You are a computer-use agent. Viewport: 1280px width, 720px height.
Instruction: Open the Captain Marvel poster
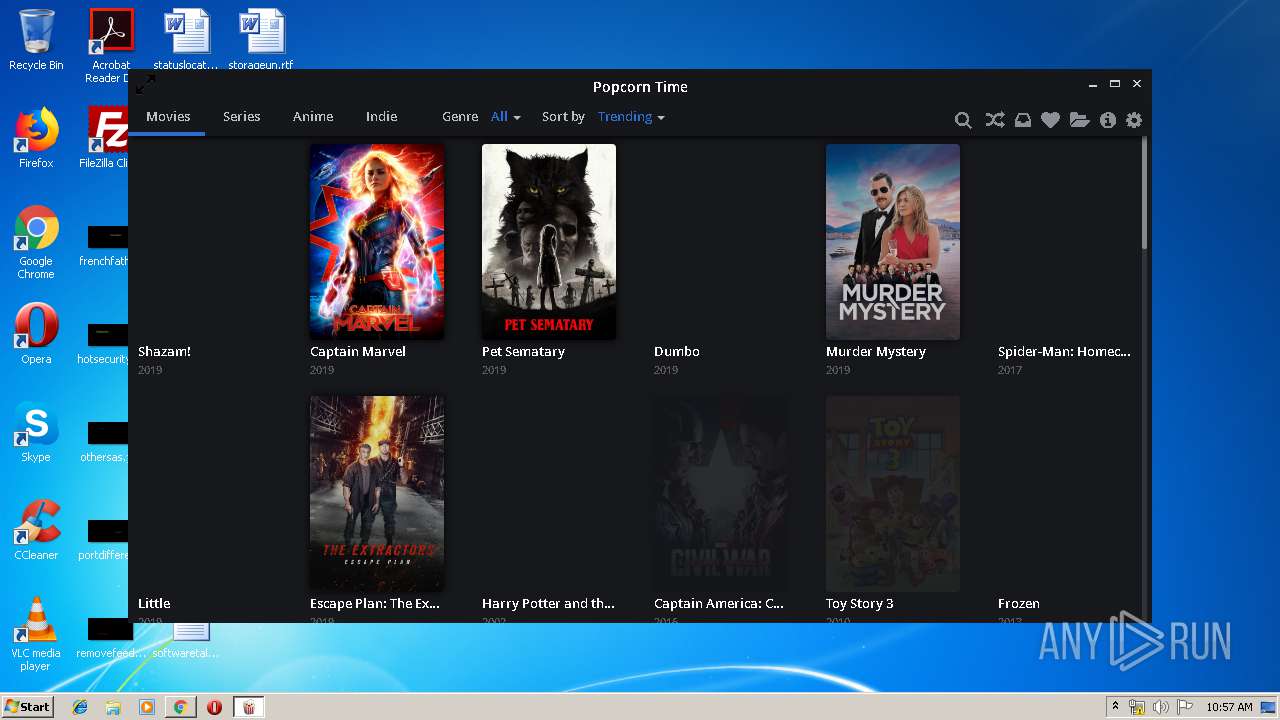pos(377,242)
